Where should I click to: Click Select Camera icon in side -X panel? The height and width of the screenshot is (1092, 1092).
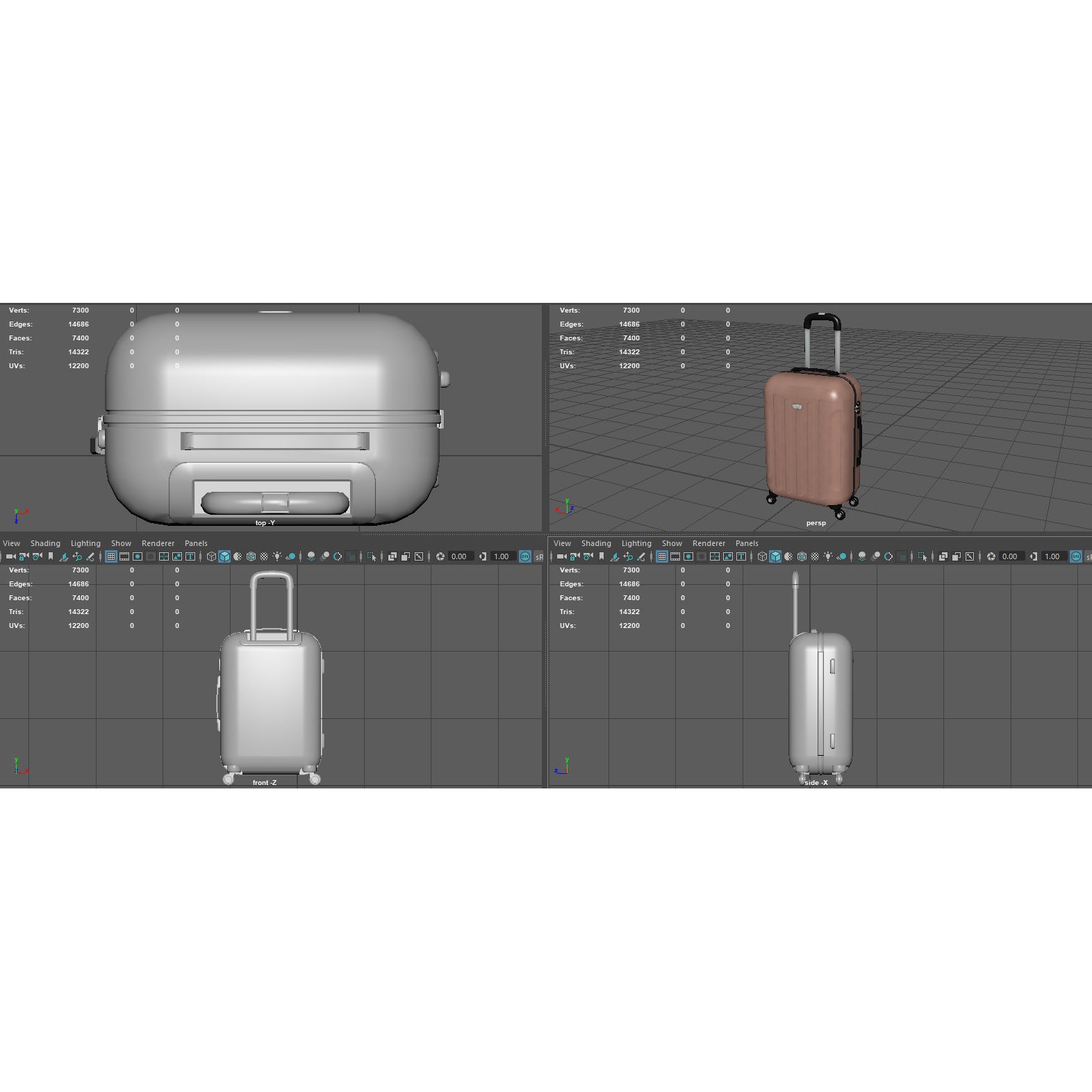pyautogui.click(x=562, y=556)
